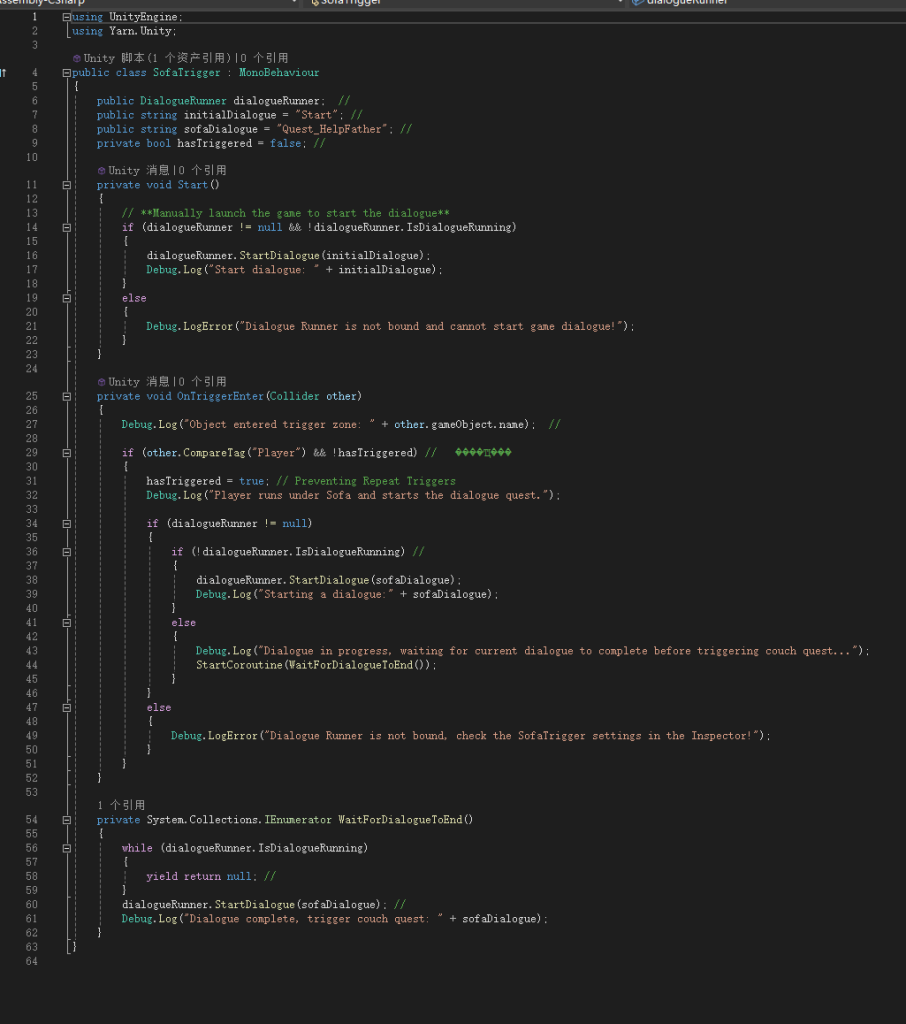Click 'Debug.LogError' on line 49
Image resolution: width=906 pixels, height=1024 pixels.
214,736
